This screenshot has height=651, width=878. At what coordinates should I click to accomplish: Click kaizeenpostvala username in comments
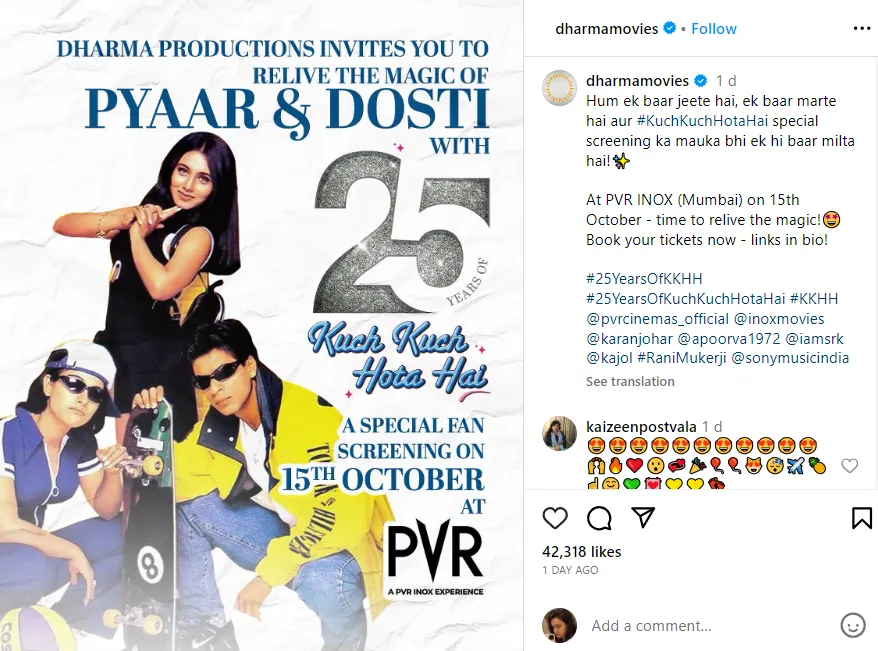(x=641, y=427)
